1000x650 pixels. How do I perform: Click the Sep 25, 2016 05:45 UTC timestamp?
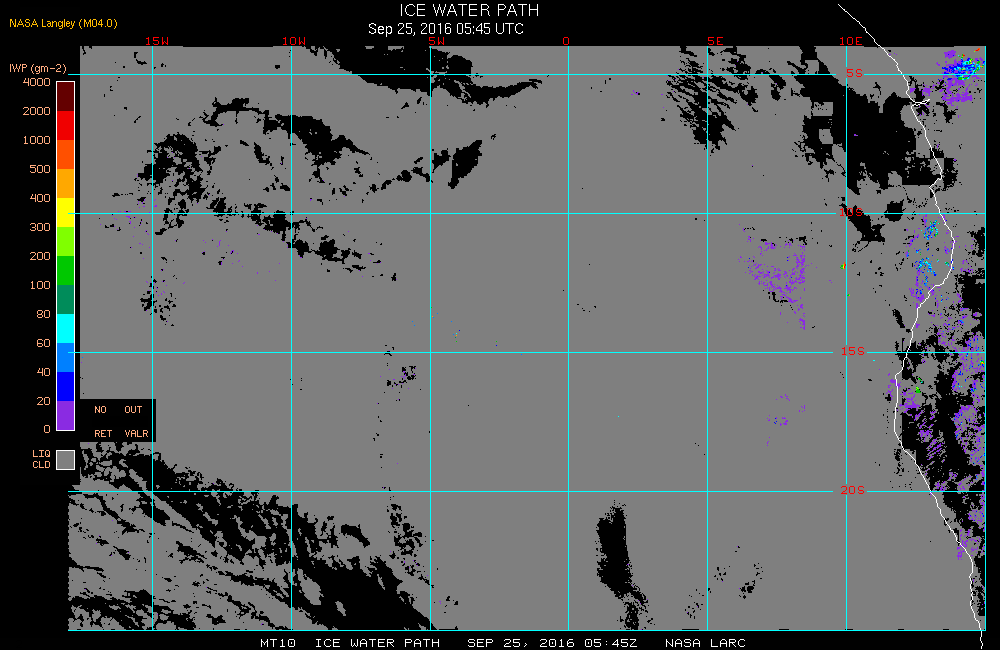[x=446, y=29]
